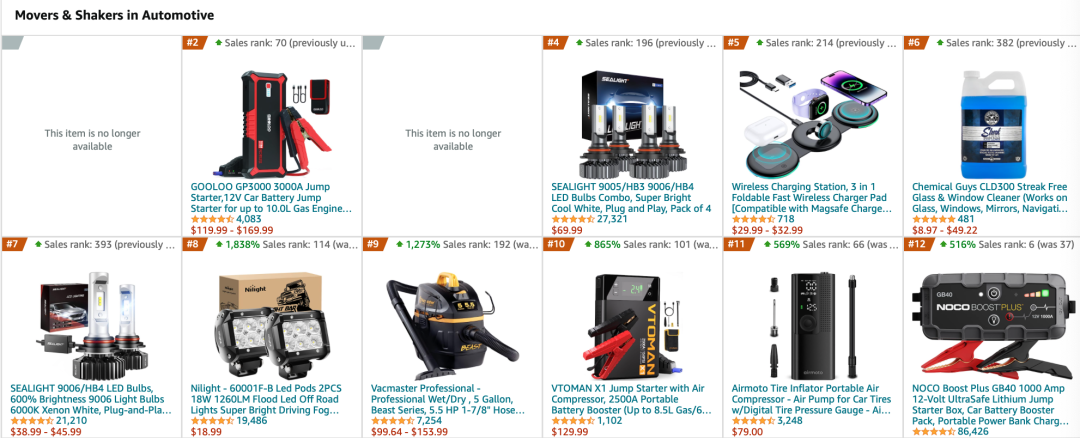
Task: Open Airmoto tire inflator product image
Action: click(813, 324)
